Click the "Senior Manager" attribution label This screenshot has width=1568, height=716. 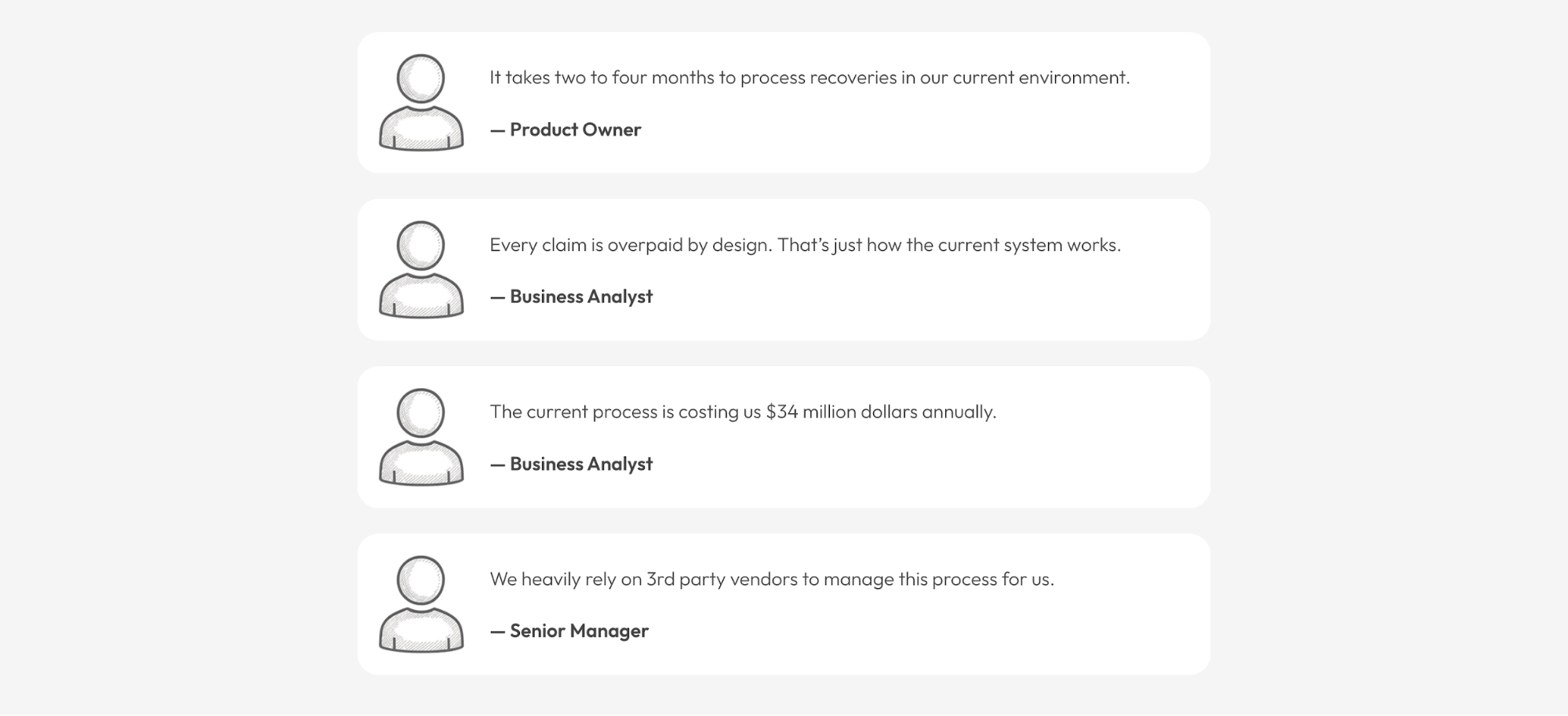point(579,631)
